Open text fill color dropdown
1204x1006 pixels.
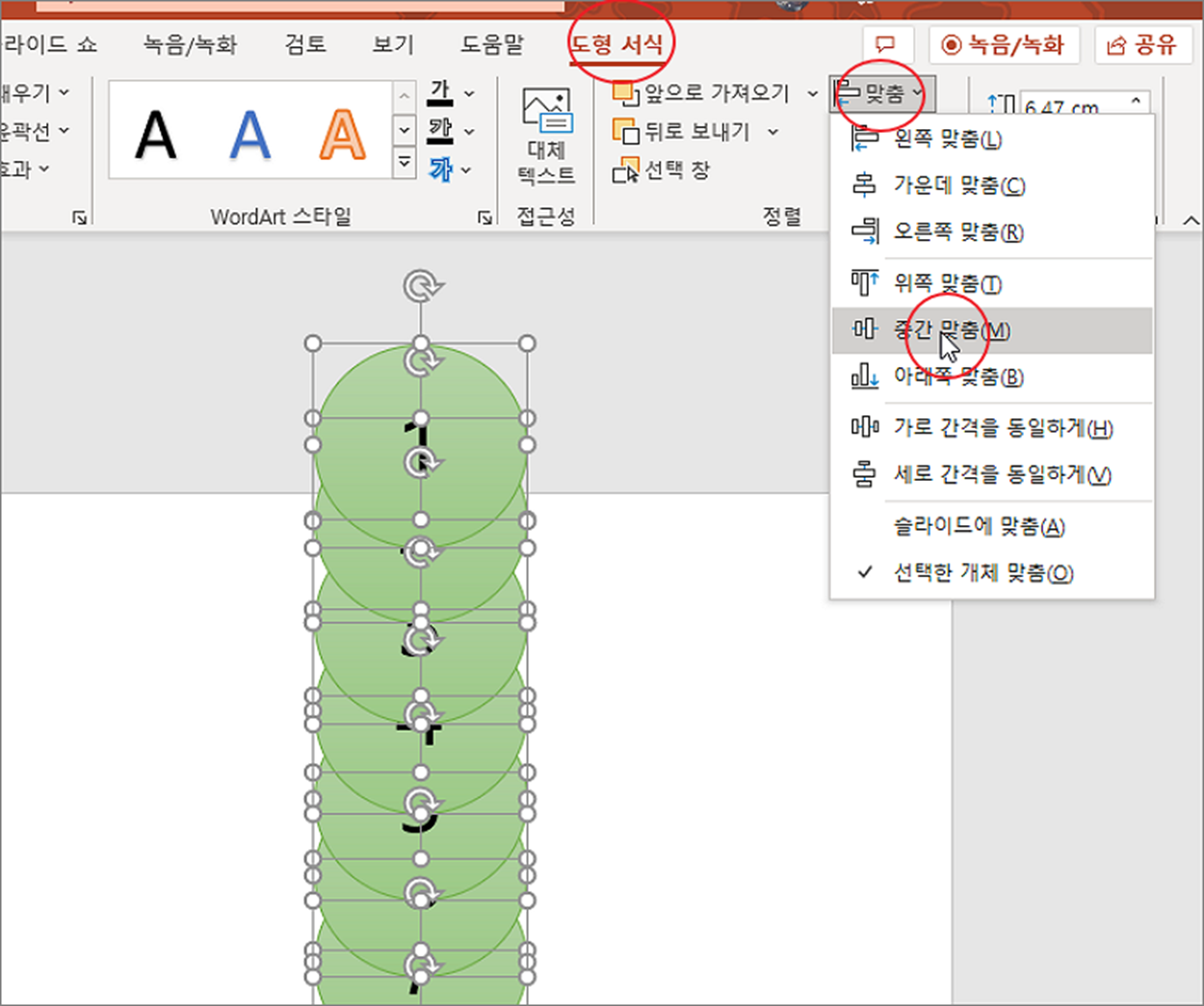(469, 93)
